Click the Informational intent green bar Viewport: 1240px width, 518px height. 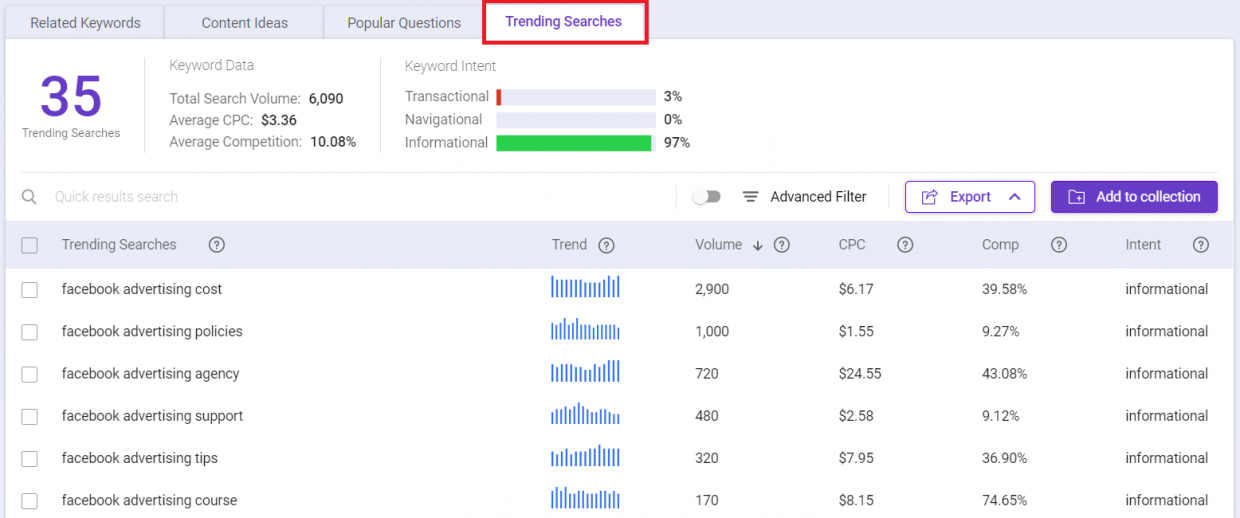click(x=574, y=143)
